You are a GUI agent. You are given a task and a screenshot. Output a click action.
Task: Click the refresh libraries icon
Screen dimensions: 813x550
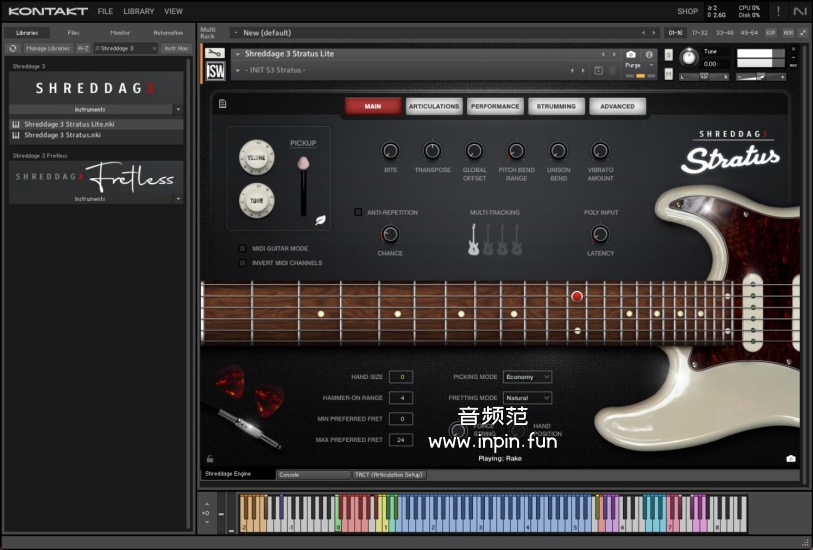coord(13,48)
